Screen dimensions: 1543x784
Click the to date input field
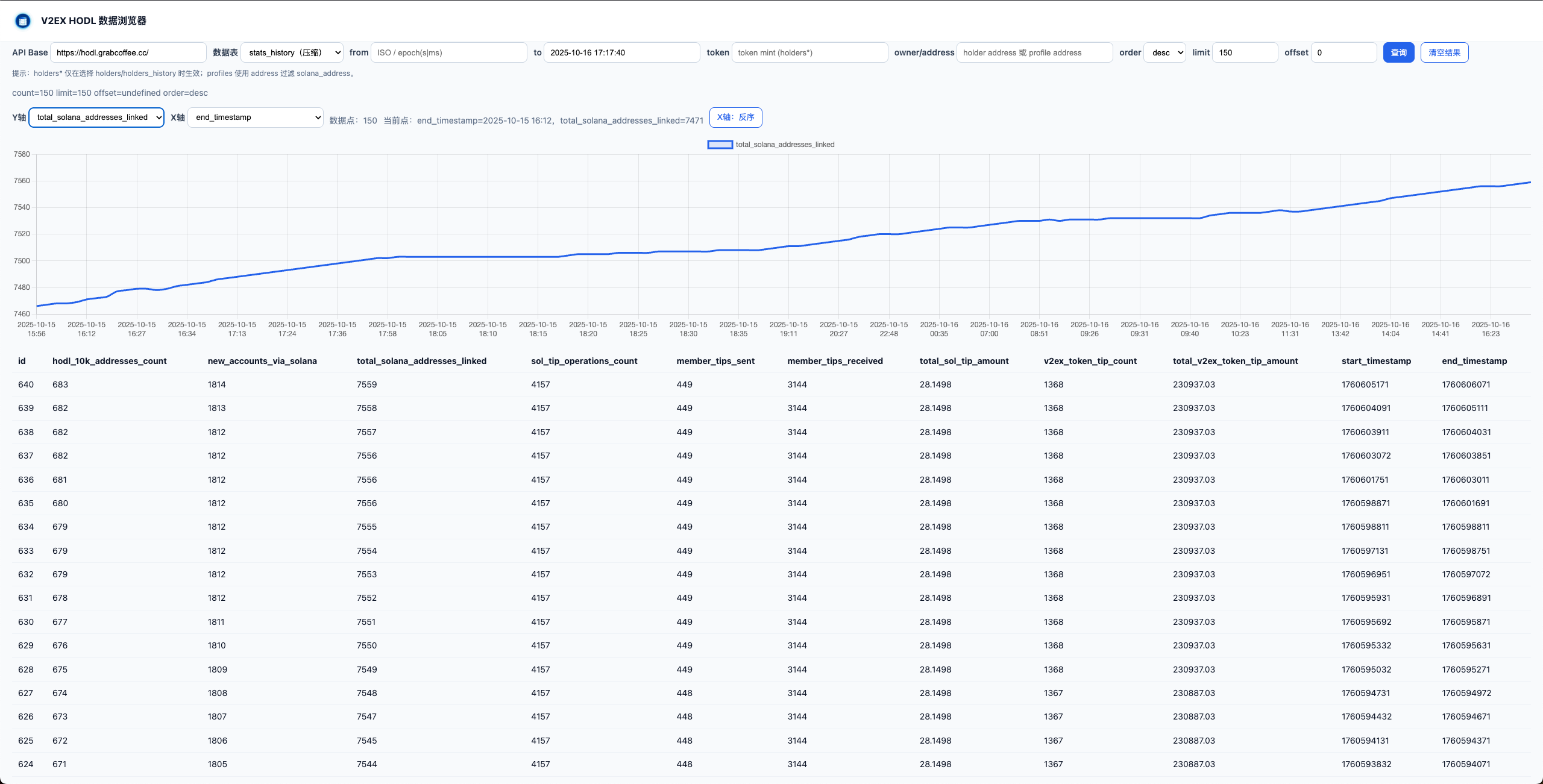[x=621, y=52]
